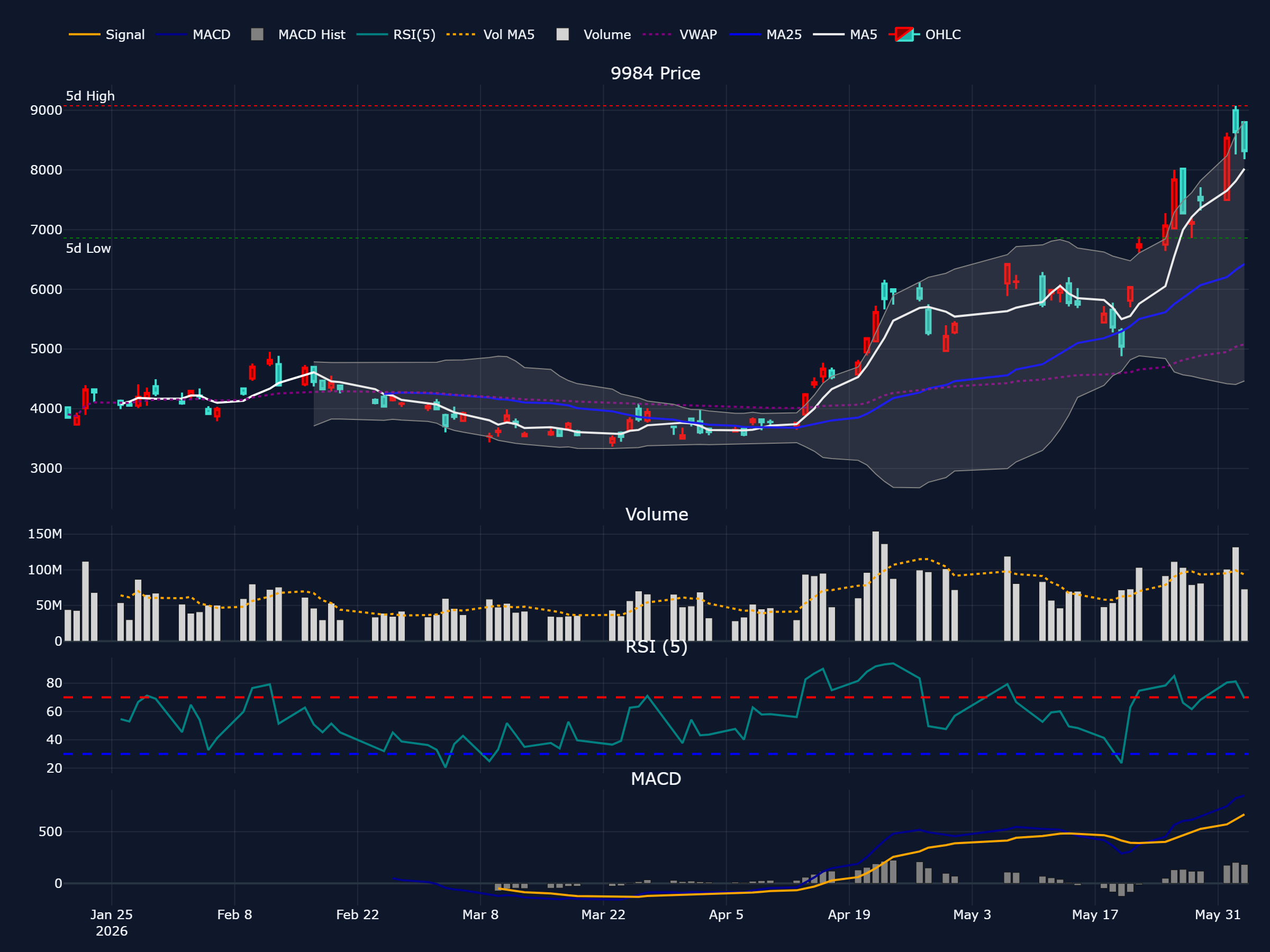
Task: Click the 40 tick on the RSI axis
Action: [54, 740]
